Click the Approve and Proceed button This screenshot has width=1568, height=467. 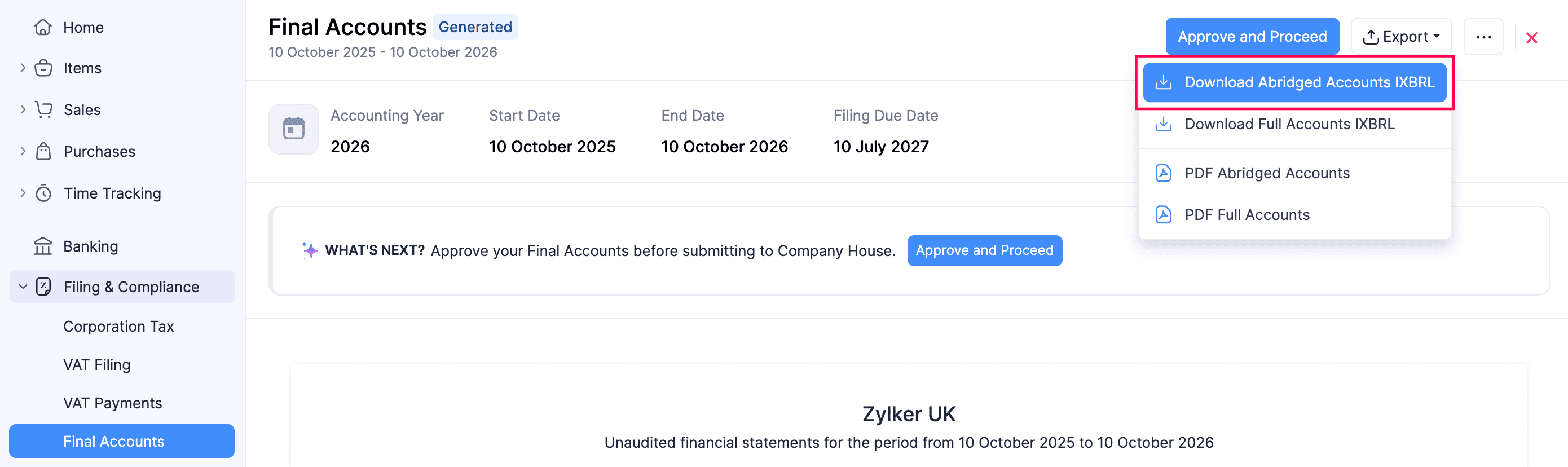tap(1252, 37)
